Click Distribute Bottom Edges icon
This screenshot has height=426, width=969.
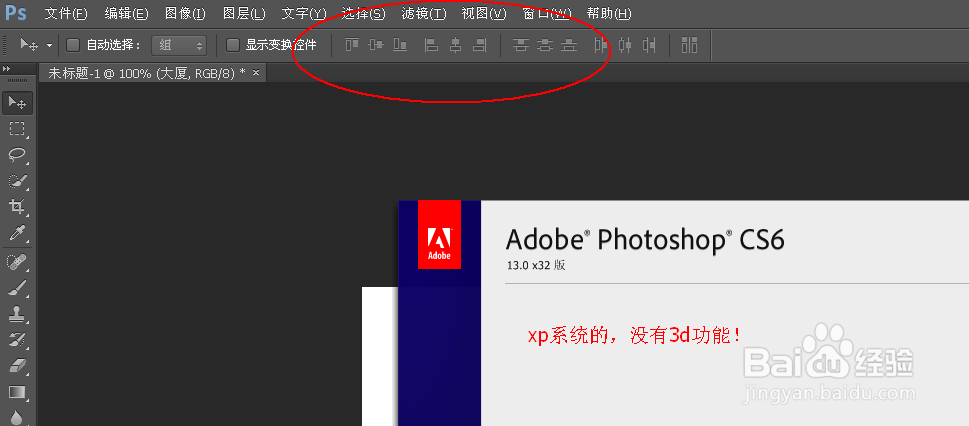569,45
